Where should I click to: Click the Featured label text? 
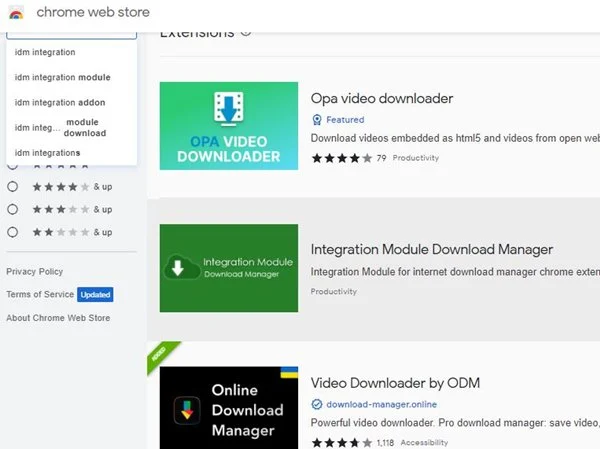tap(345, 120)
